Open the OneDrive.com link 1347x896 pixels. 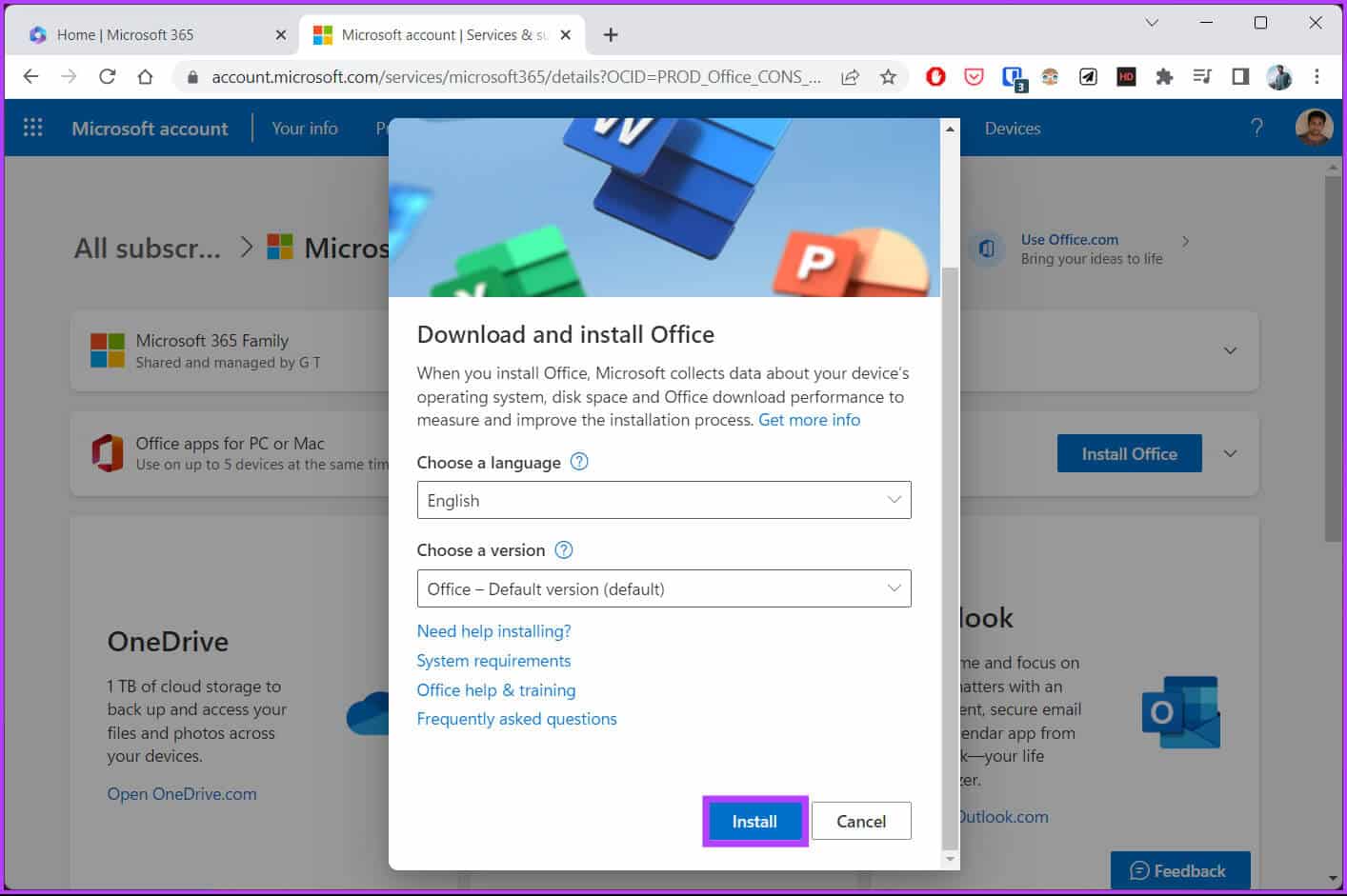pos(182,794)
